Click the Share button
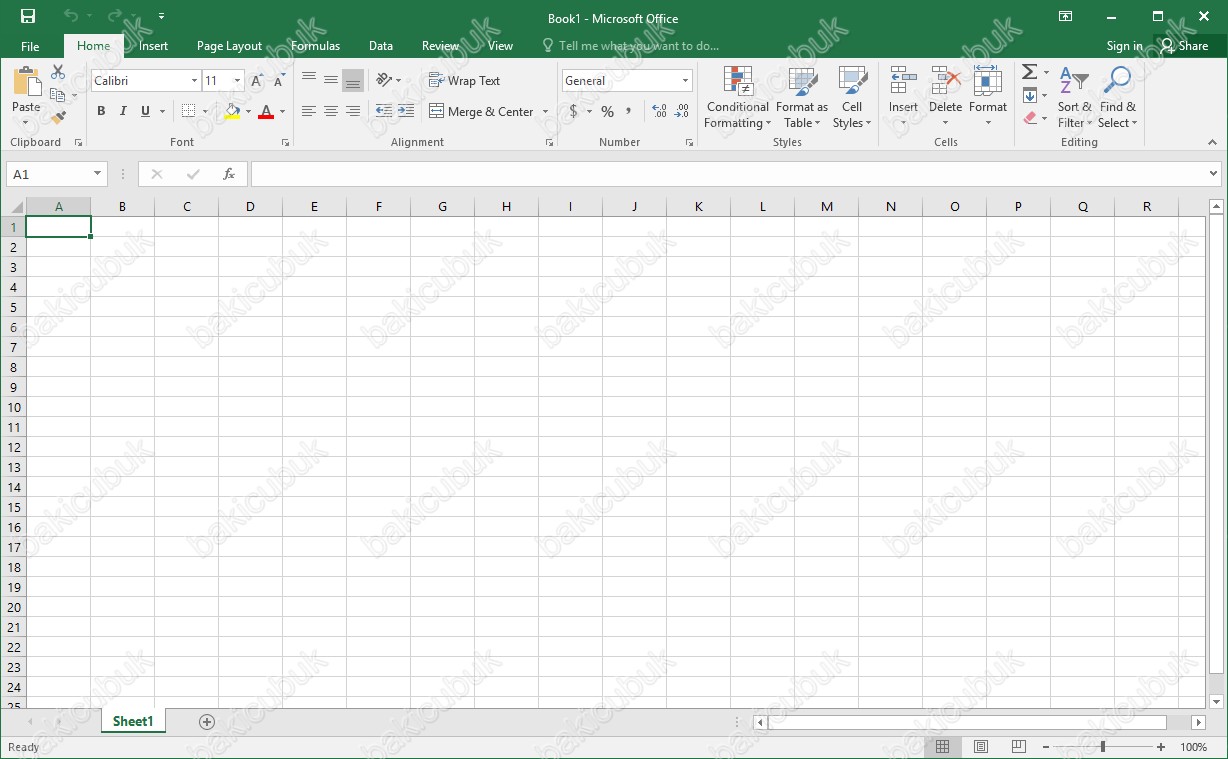 tap(1184, 46)
